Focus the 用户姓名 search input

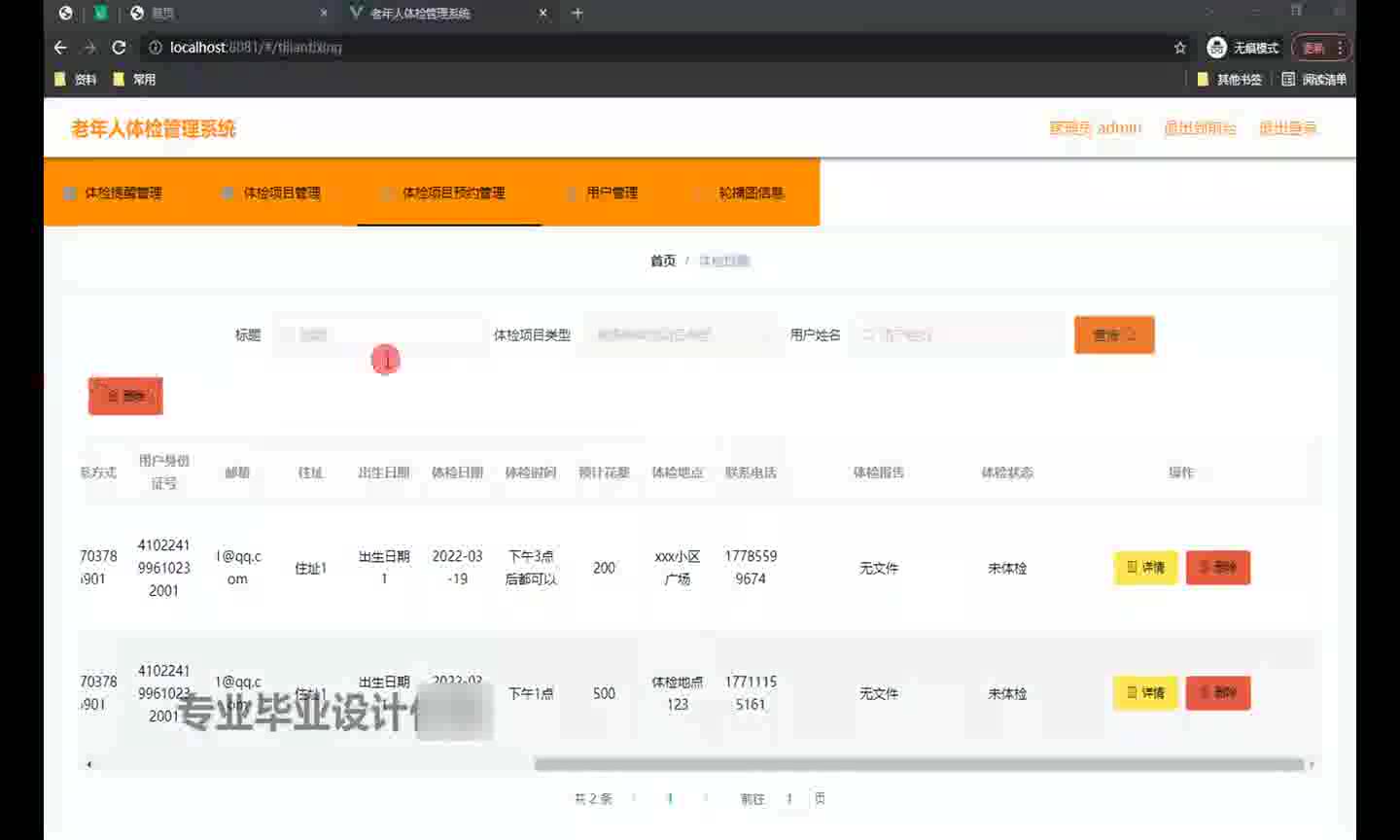[x=958, y=335]
